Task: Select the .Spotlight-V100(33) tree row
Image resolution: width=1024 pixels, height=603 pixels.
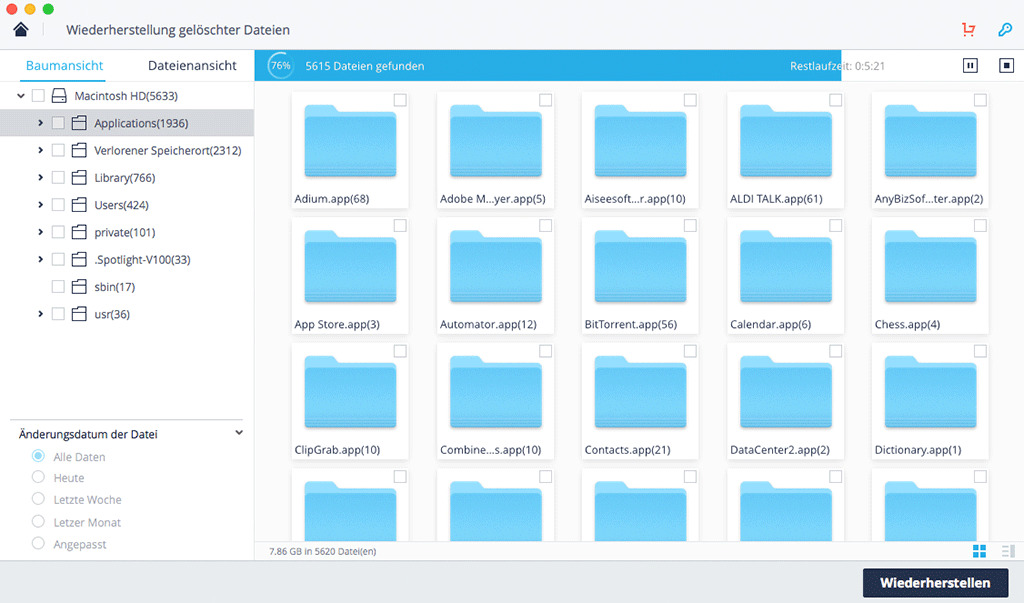Action: (127, 259)
